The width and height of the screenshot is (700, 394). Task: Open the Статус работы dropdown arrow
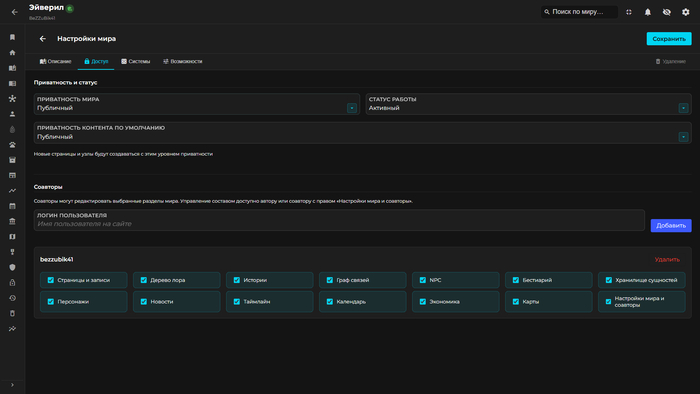[683, 108]
